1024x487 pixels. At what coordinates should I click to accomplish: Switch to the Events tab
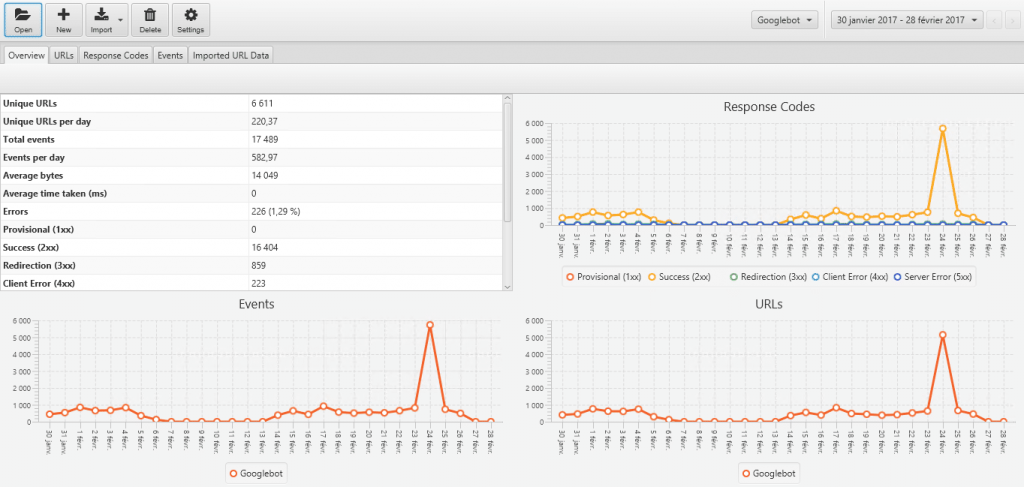170,55
